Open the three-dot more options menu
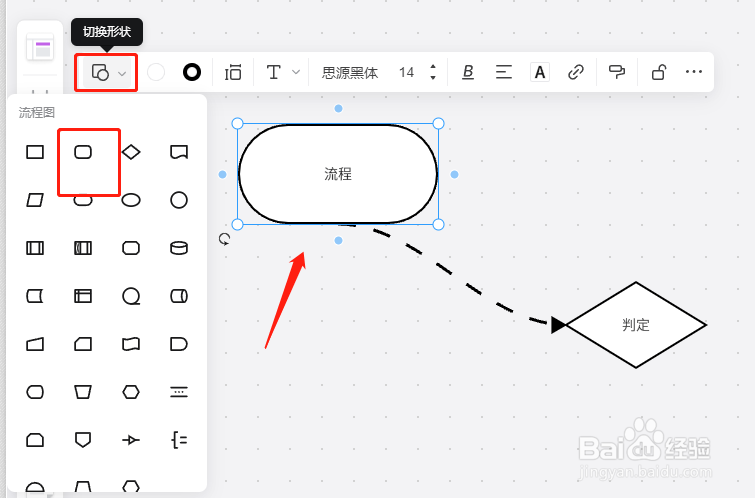 pyautogui.click(x=694, y=72)
